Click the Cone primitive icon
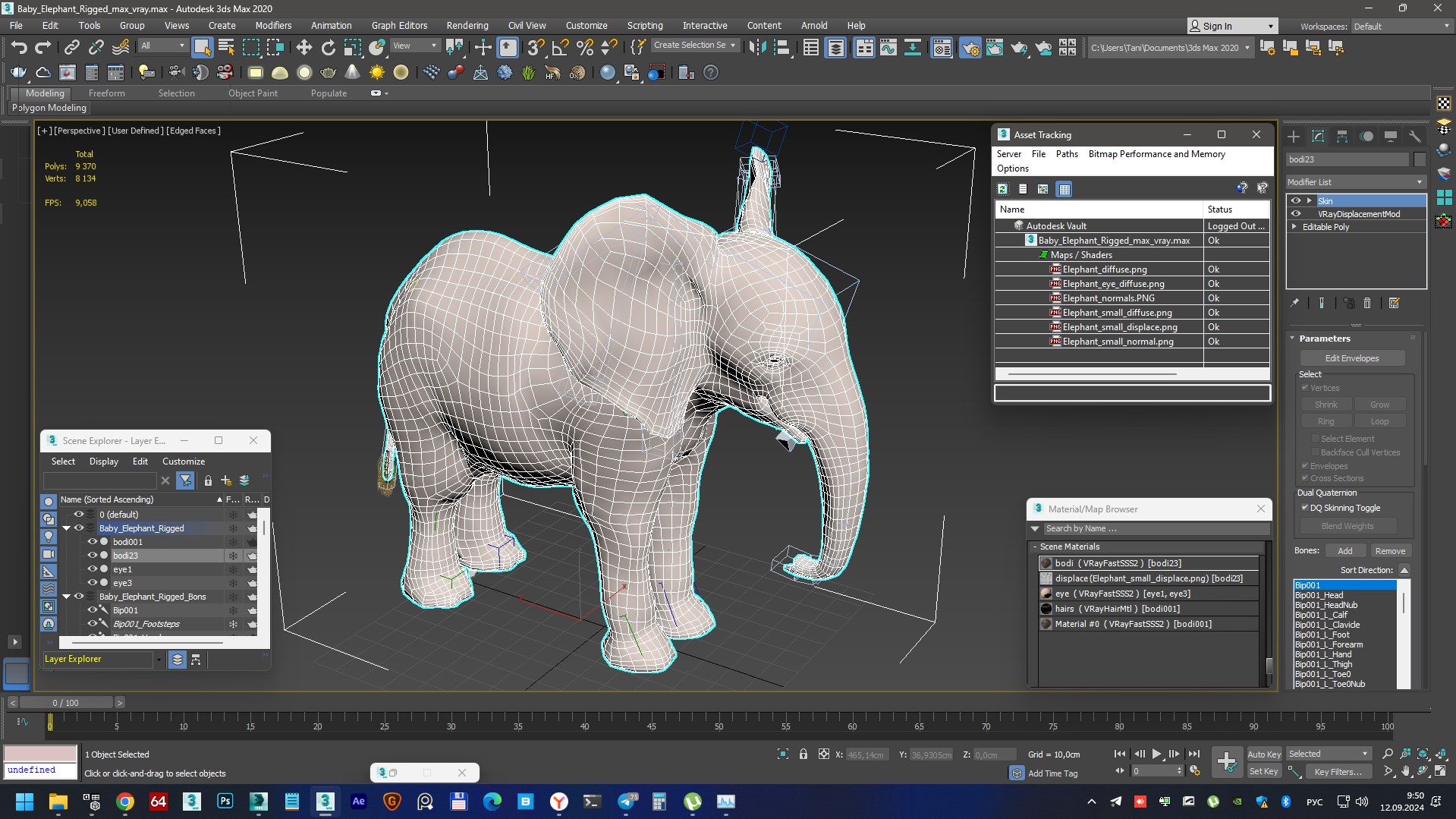Screen dimensions: 1456x819 tap(352, 73)
